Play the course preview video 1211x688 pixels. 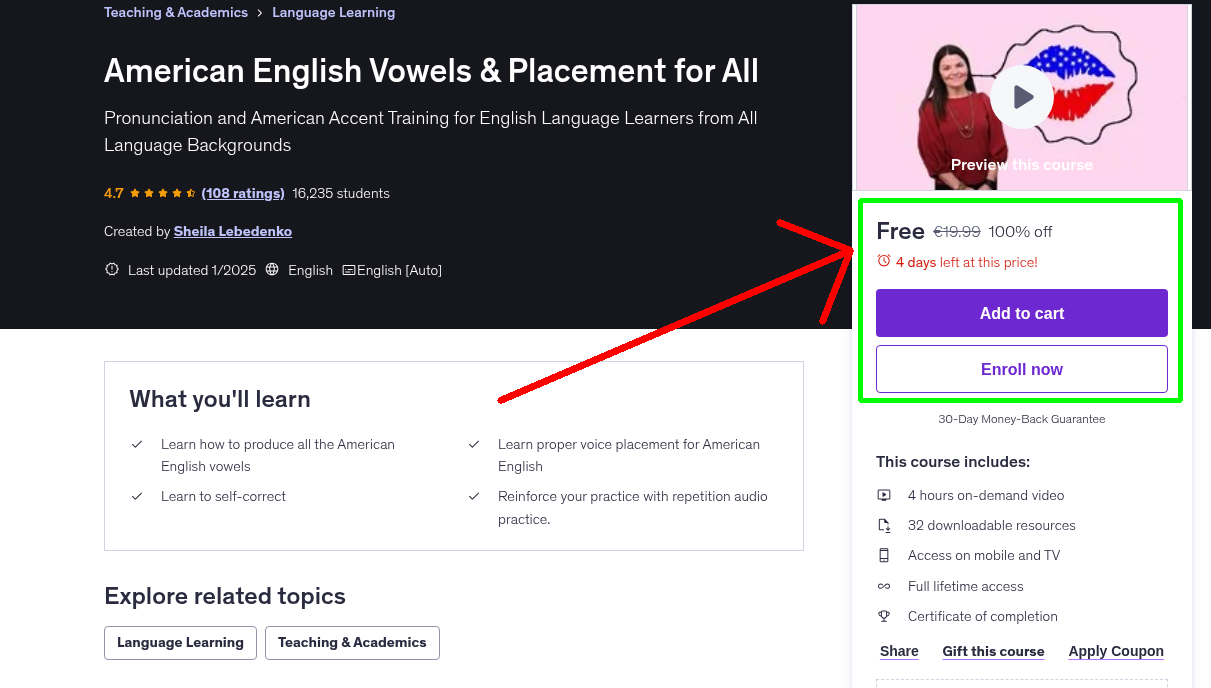pos(1022,97)
